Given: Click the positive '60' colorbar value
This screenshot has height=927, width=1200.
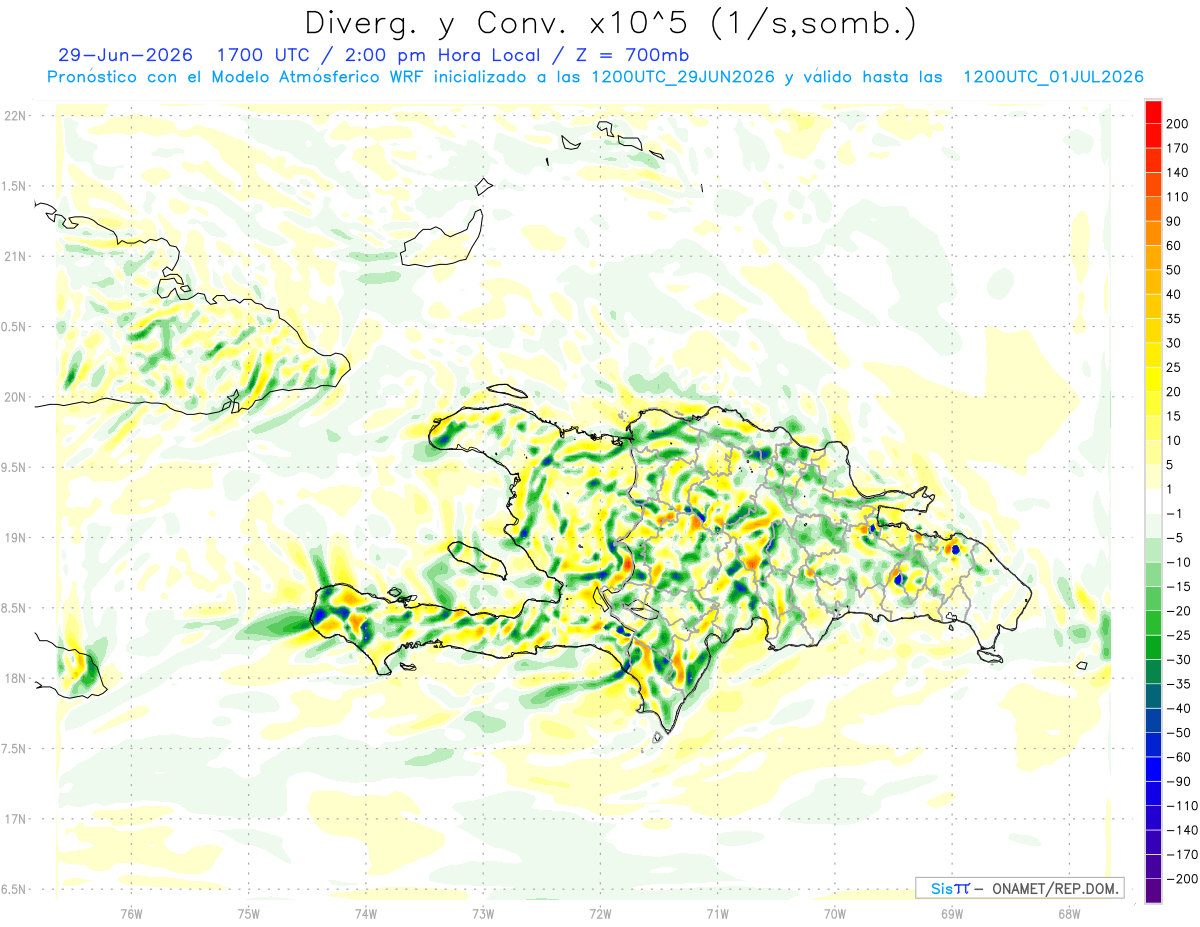Looking at the screenshot, I should coord(1174,246).
